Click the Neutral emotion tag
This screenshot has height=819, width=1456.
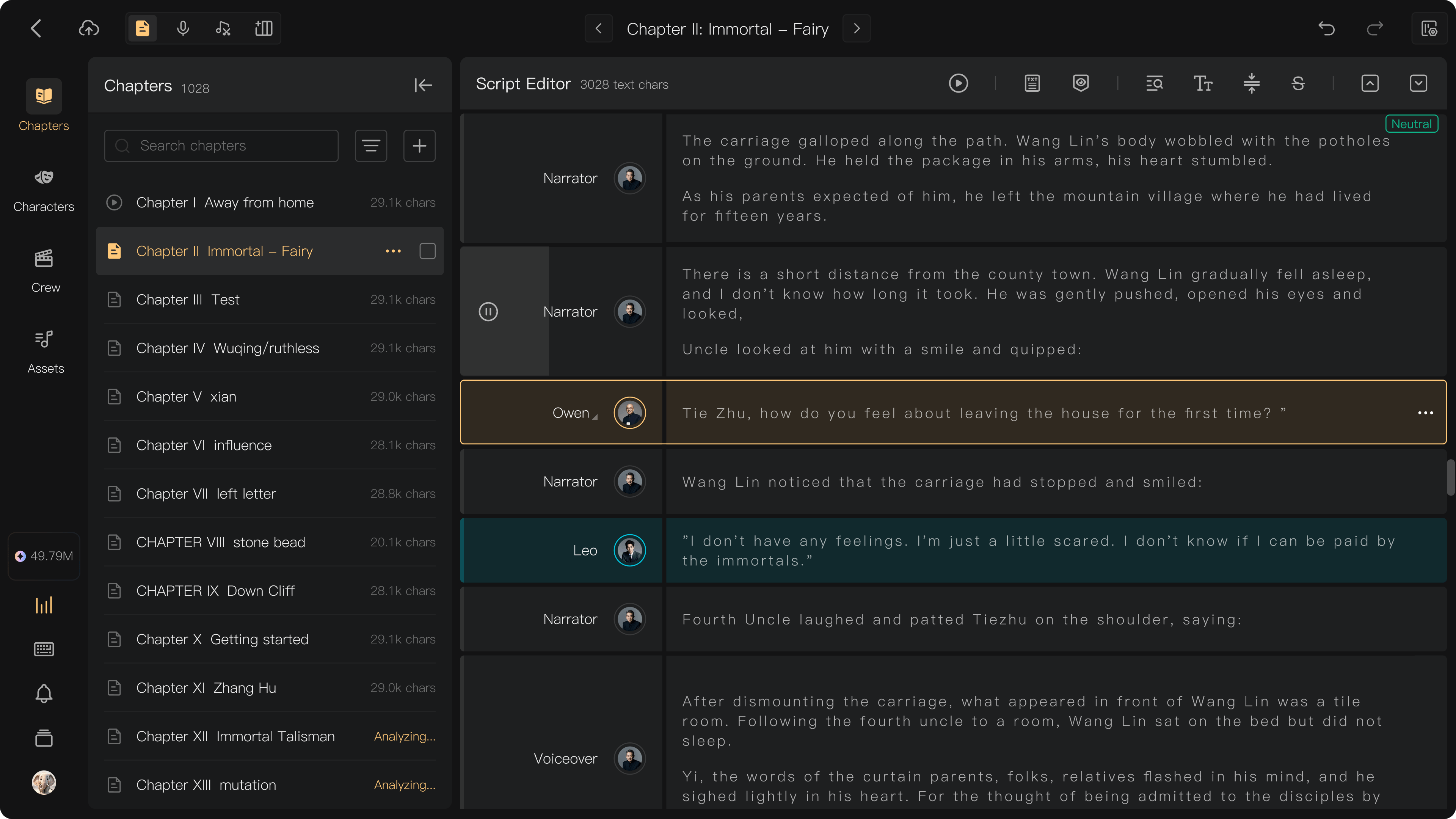[x=1411, y=124]
